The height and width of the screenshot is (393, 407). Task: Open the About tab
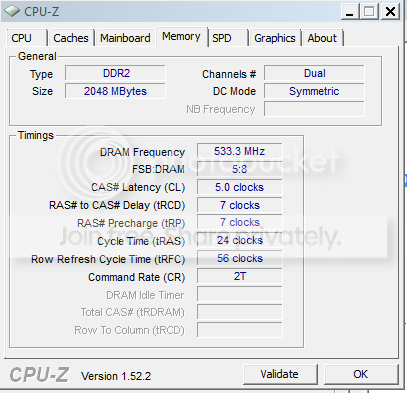322,38
